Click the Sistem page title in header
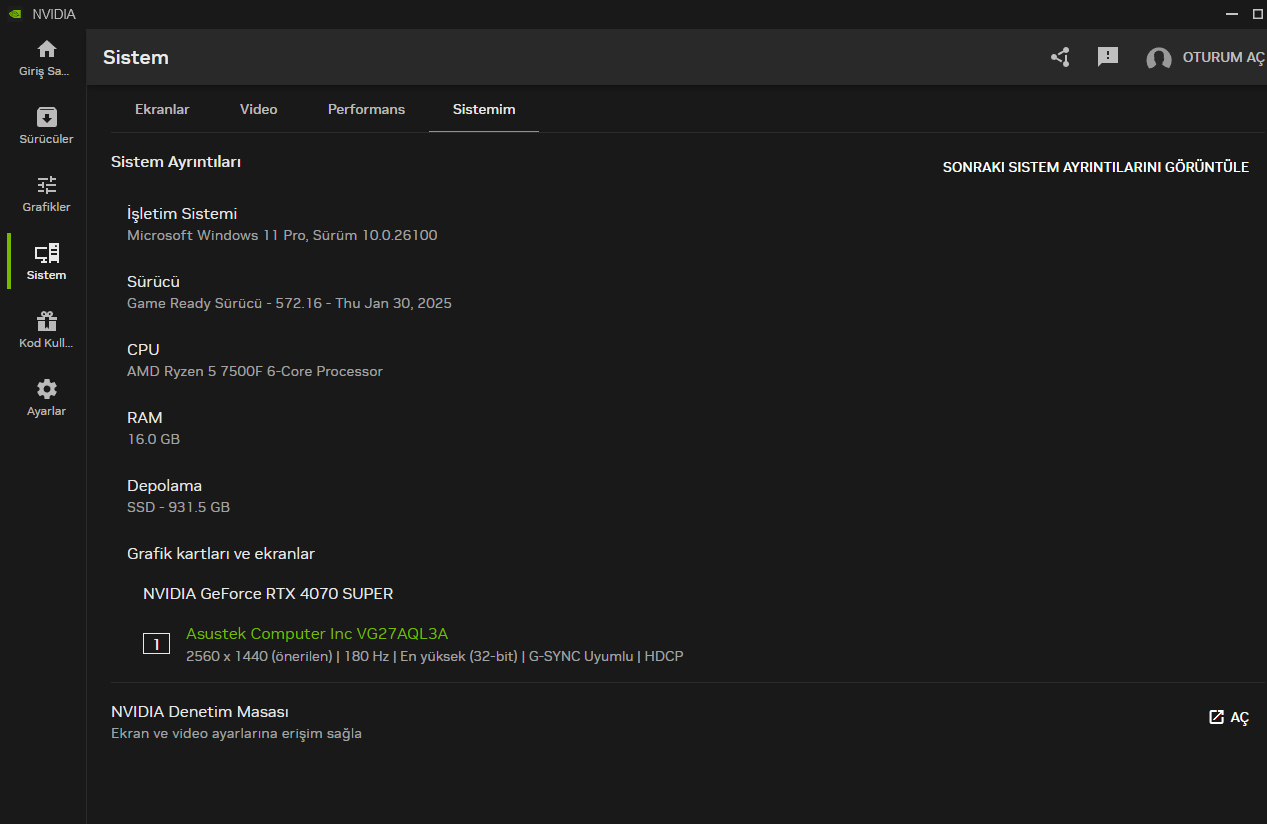This screenshot has width=1267, height=824. coord(136,57)
